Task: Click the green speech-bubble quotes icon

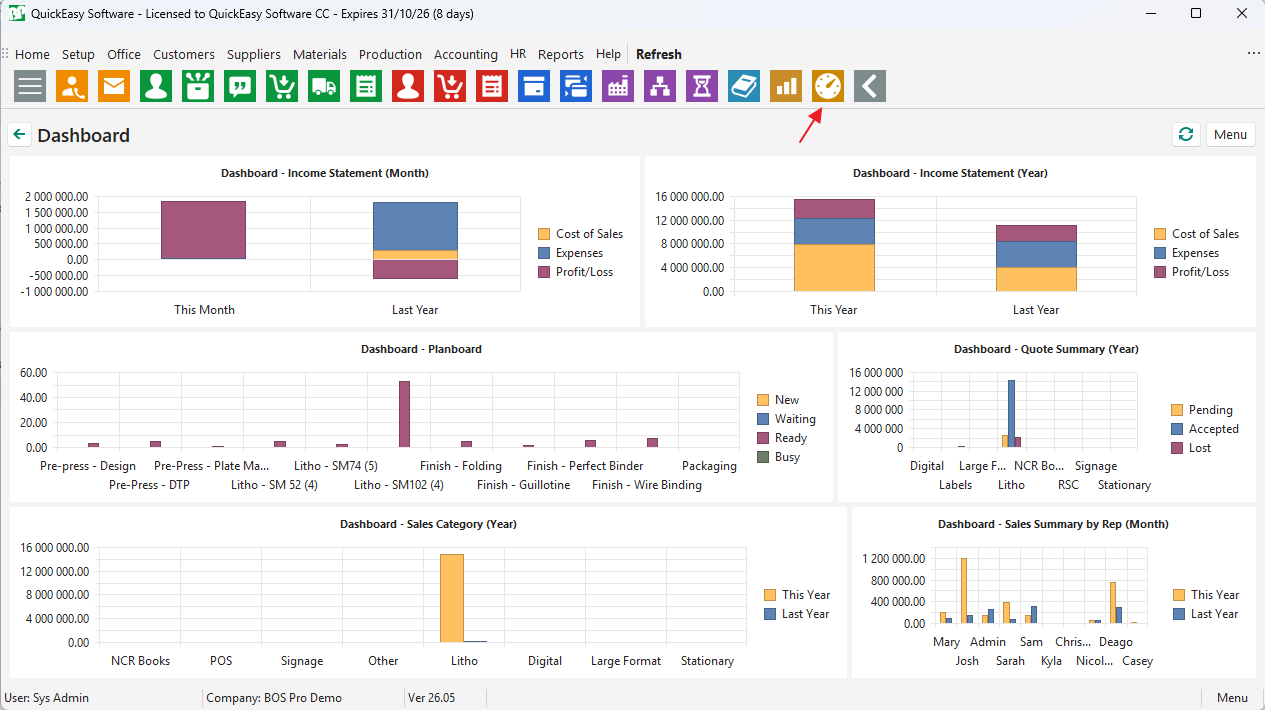Action: tap(241, 86)
